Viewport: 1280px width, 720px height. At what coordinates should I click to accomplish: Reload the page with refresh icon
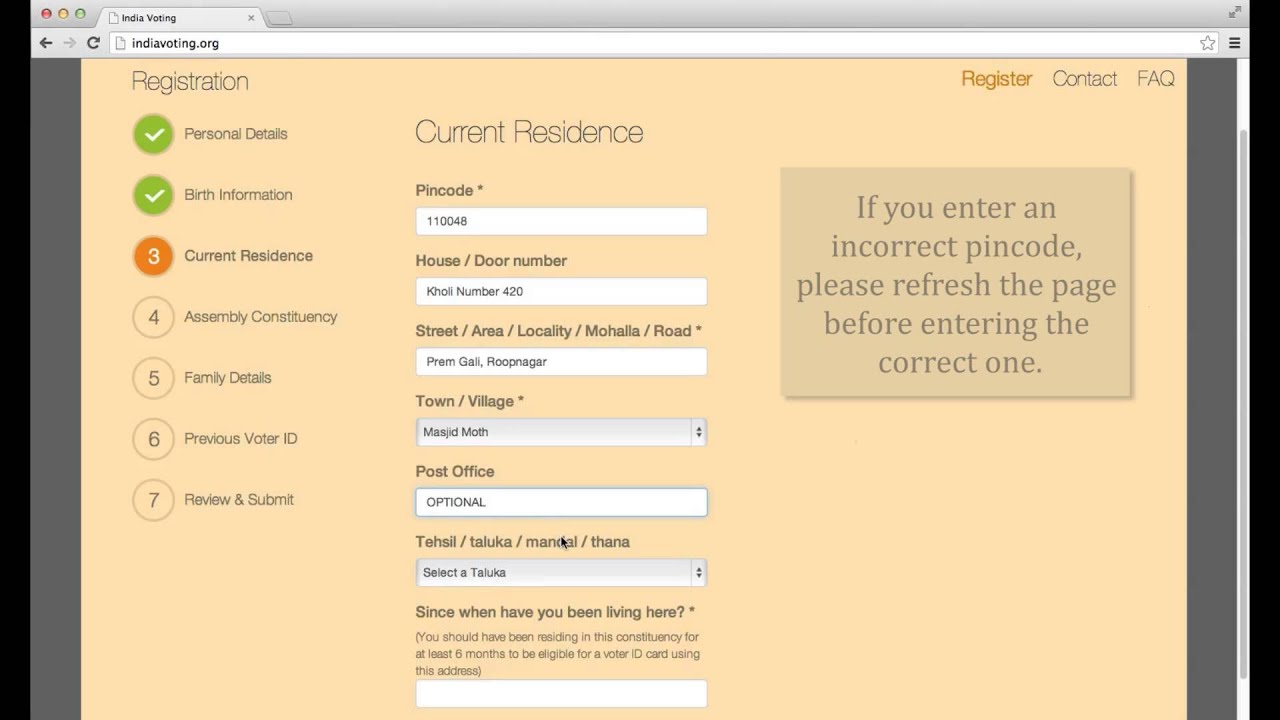[x=93, y=43]
